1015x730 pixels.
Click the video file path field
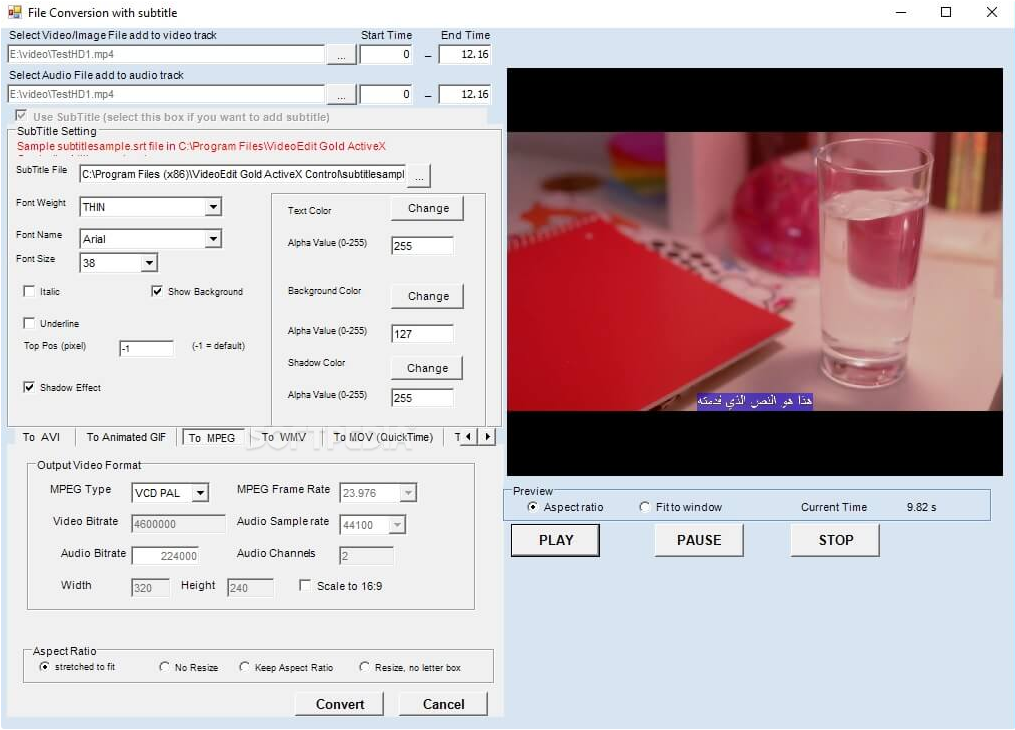[x=166, y=54]
